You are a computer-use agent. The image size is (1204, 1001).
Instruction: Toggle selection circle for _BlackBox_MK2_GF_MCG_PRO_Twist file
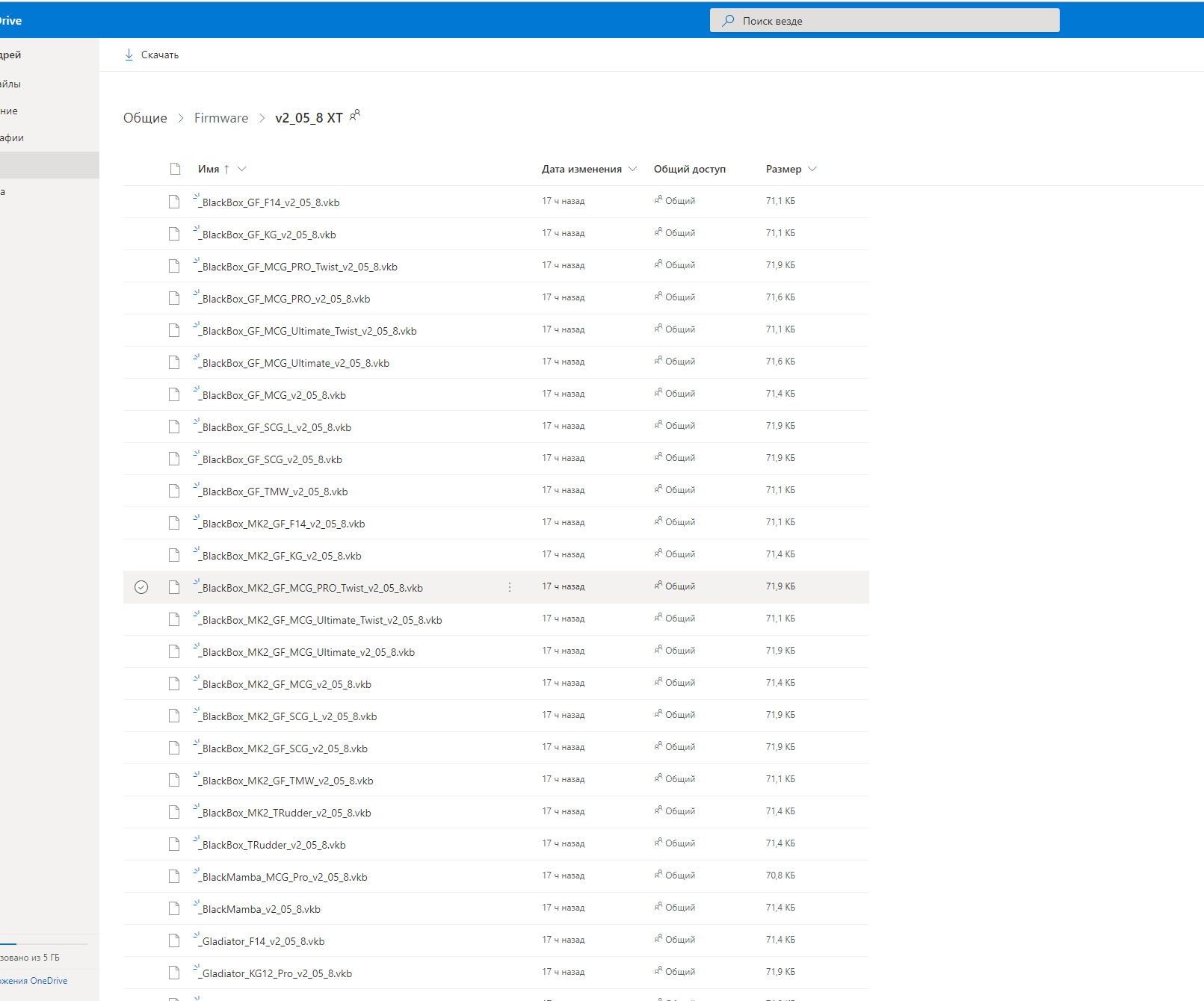141,587
